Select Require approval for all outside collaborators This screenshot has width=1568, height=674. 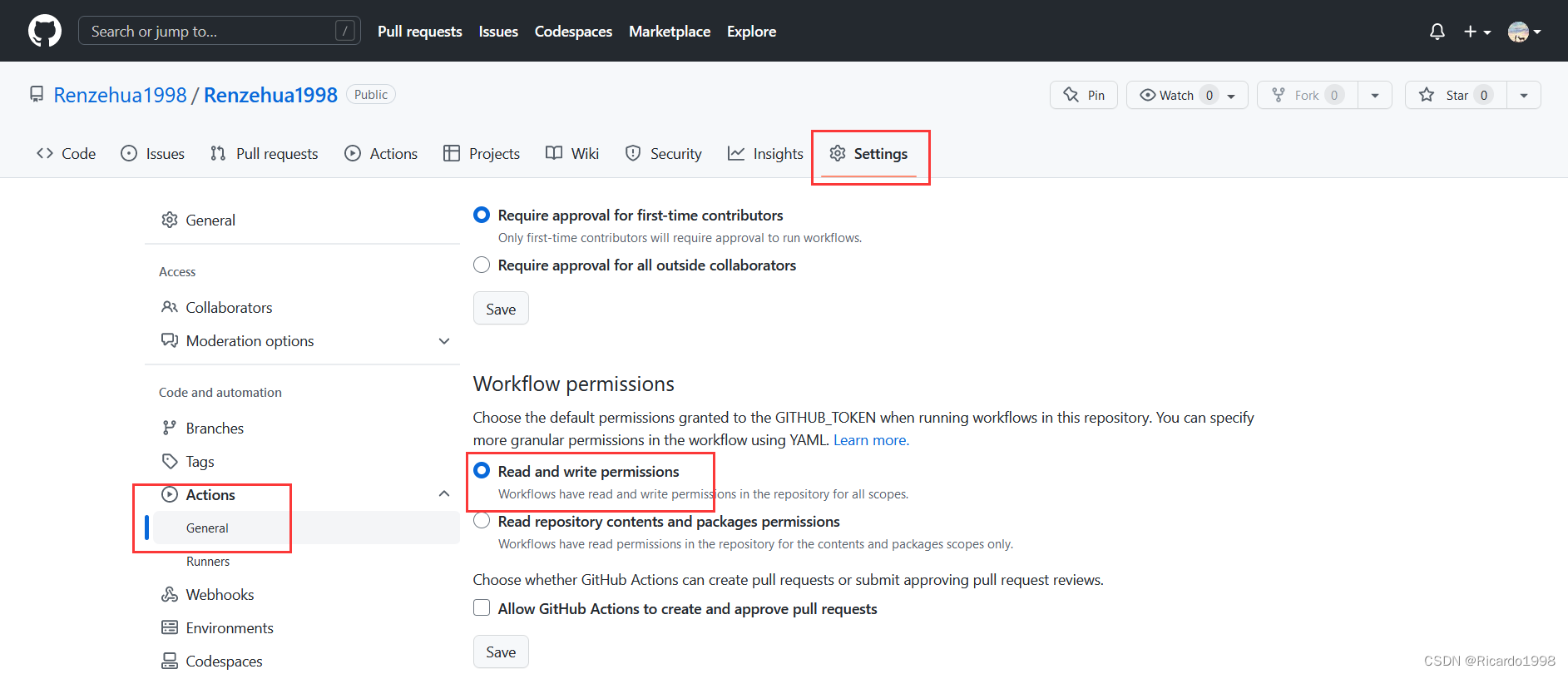pyautogui.click(x=482, y=265)
